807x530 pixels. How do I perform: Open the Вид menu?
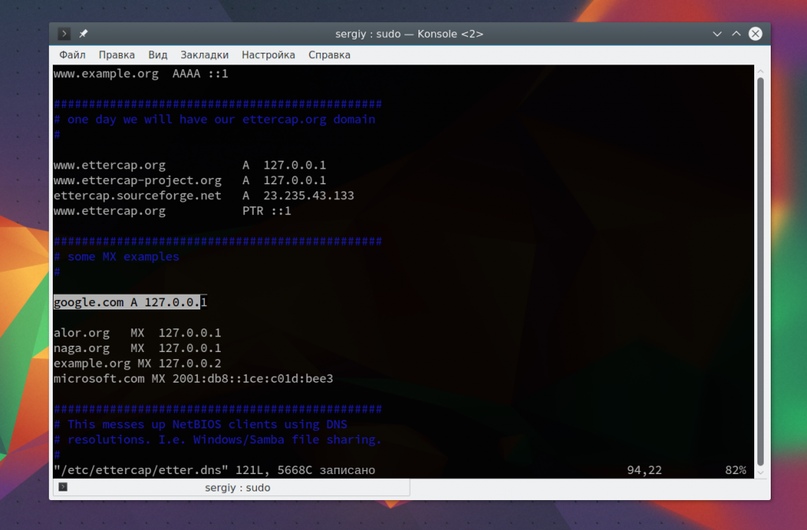[158, 55]
